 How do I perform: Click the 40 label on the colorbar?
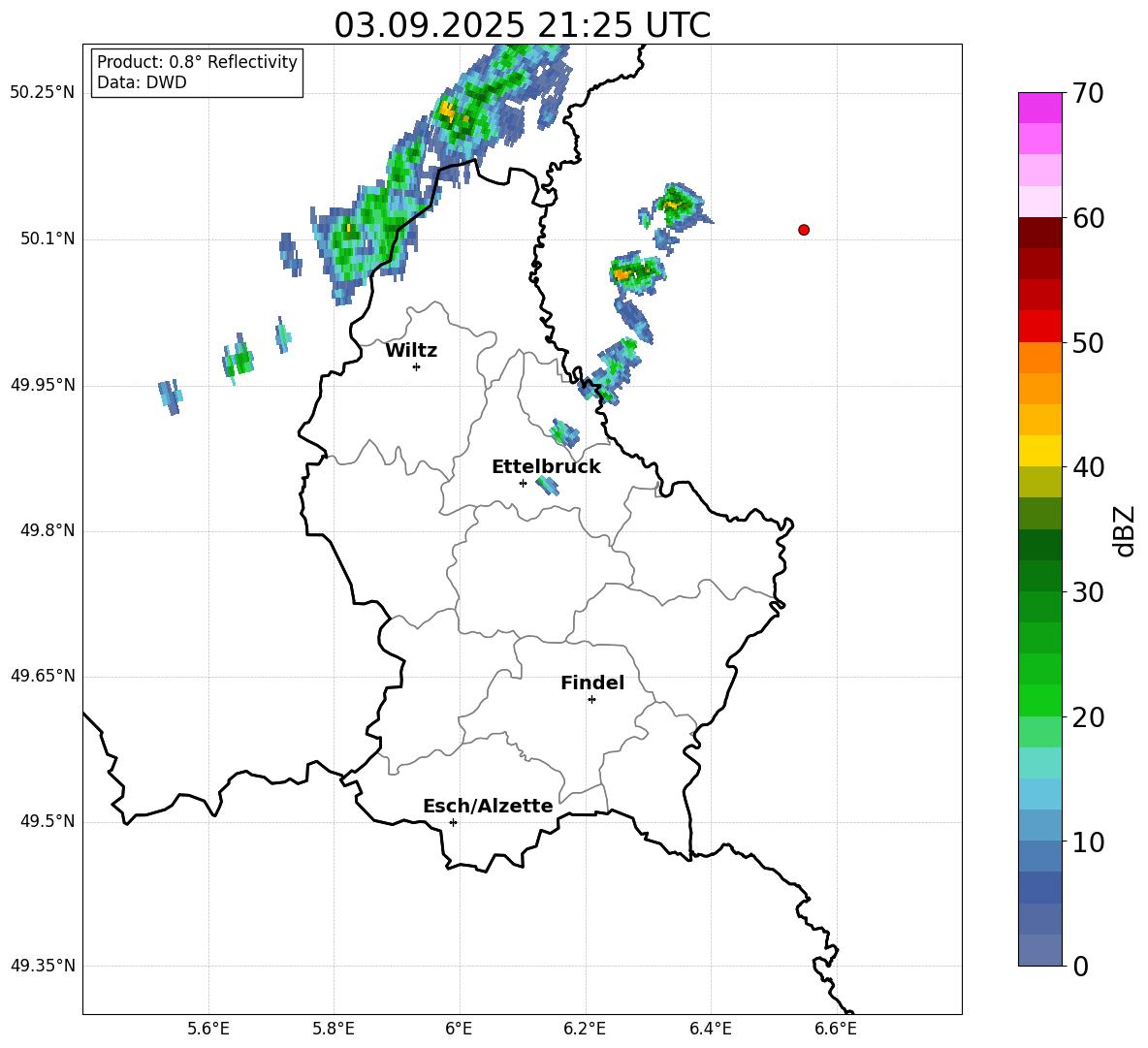(1088, 467)
